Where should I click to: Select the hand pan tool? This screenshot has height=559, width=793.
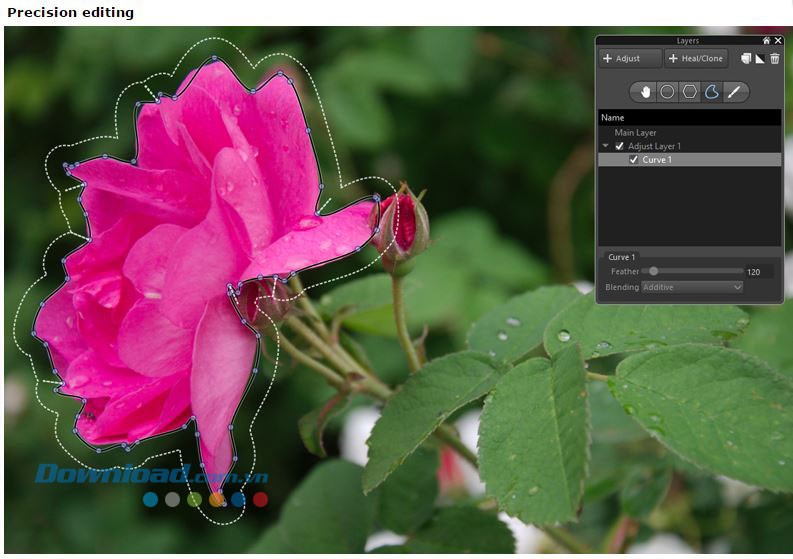tap(645, 92)
